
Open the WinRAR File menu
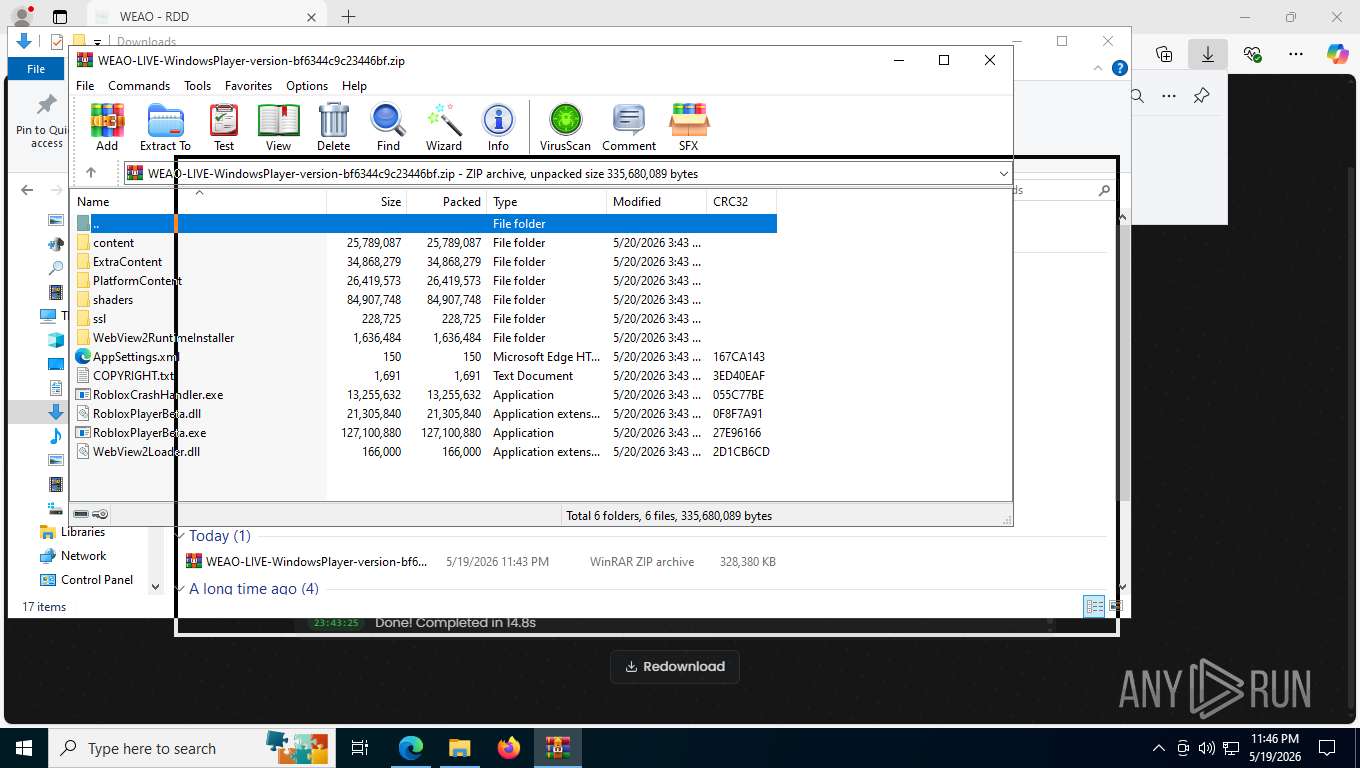[85, 86]
